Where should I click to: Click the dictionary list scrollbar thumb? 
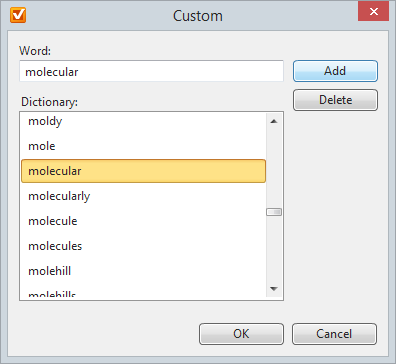tap(274, 212)
